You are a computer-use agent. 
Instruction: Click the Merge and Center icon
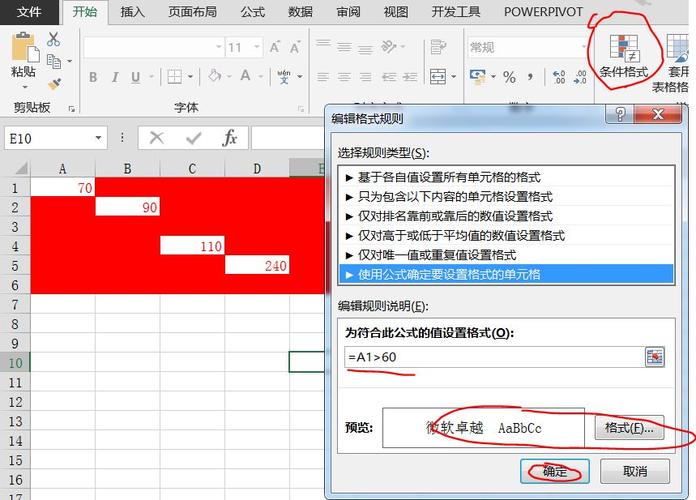point(438,76)
